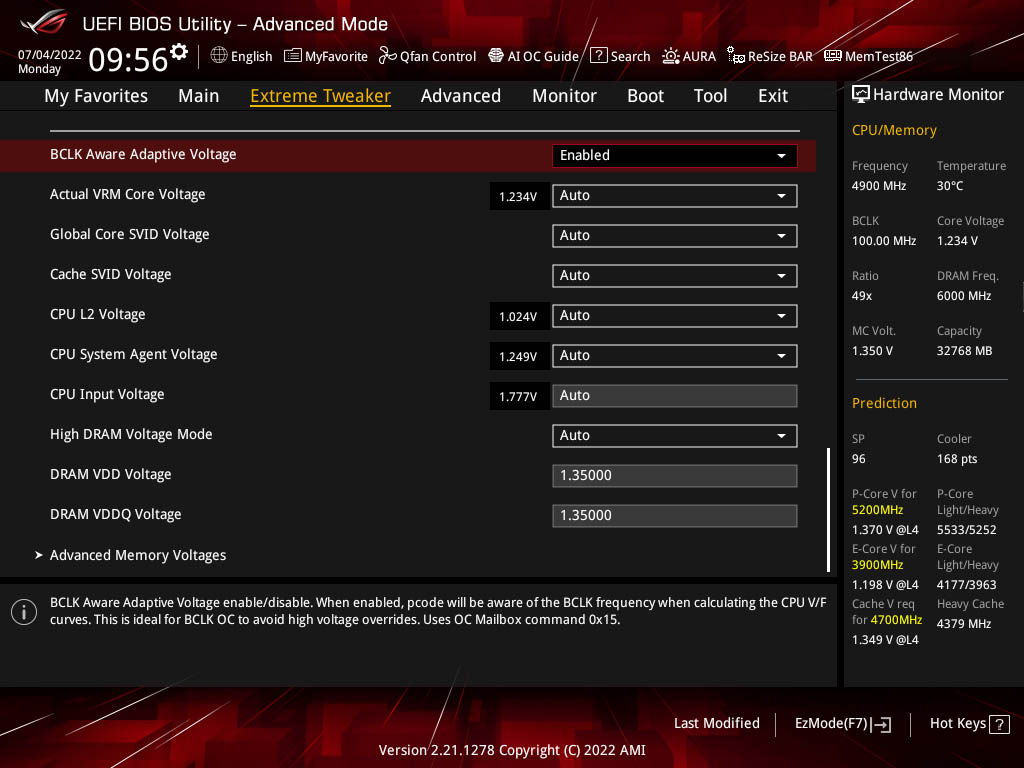Image resolution: width=1024 pixels, height=768 pixels.
Task: Click the info icon beside help text
Action: coord(24,612)
